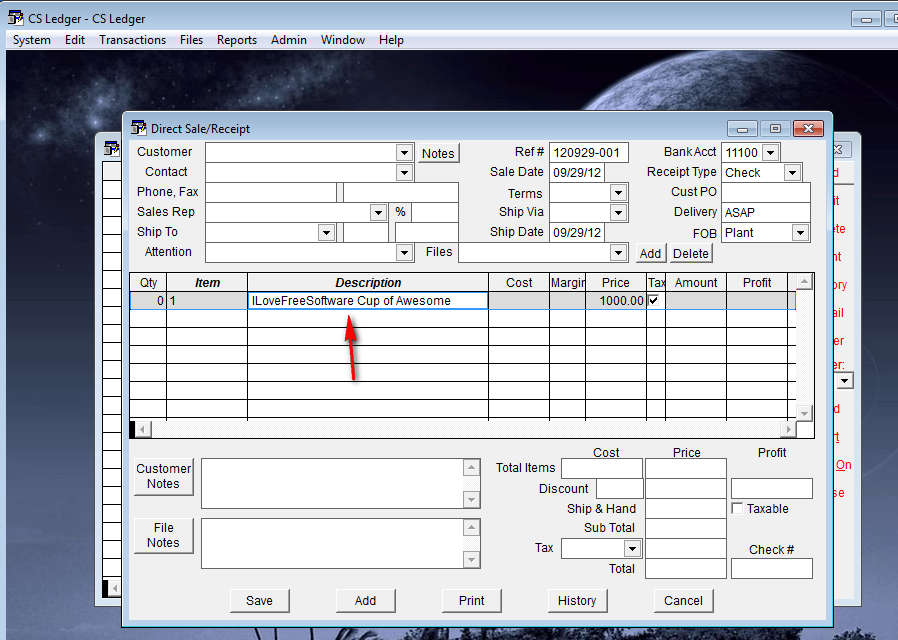
Task: Click the Check # input field
Action: [771, 568]
